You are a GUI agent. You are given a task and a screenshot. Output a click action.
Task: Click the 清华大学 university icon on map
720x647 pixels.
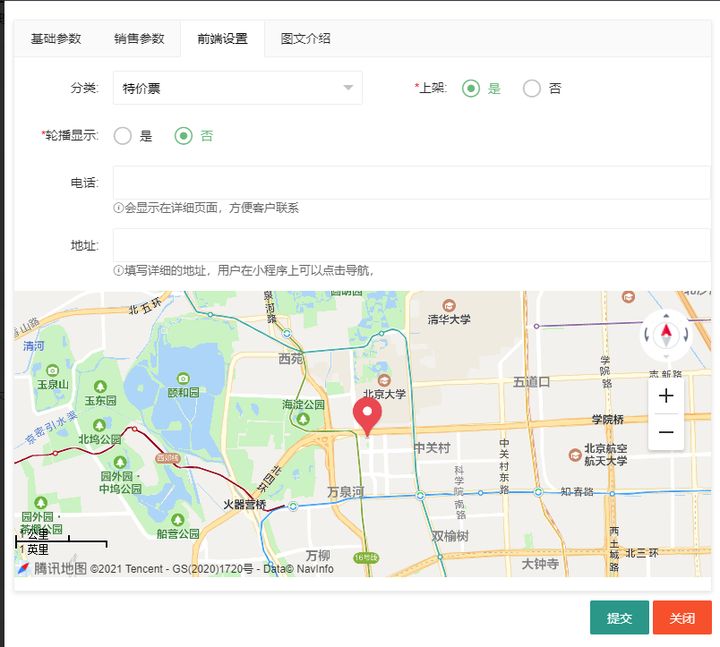pos(449,305)
